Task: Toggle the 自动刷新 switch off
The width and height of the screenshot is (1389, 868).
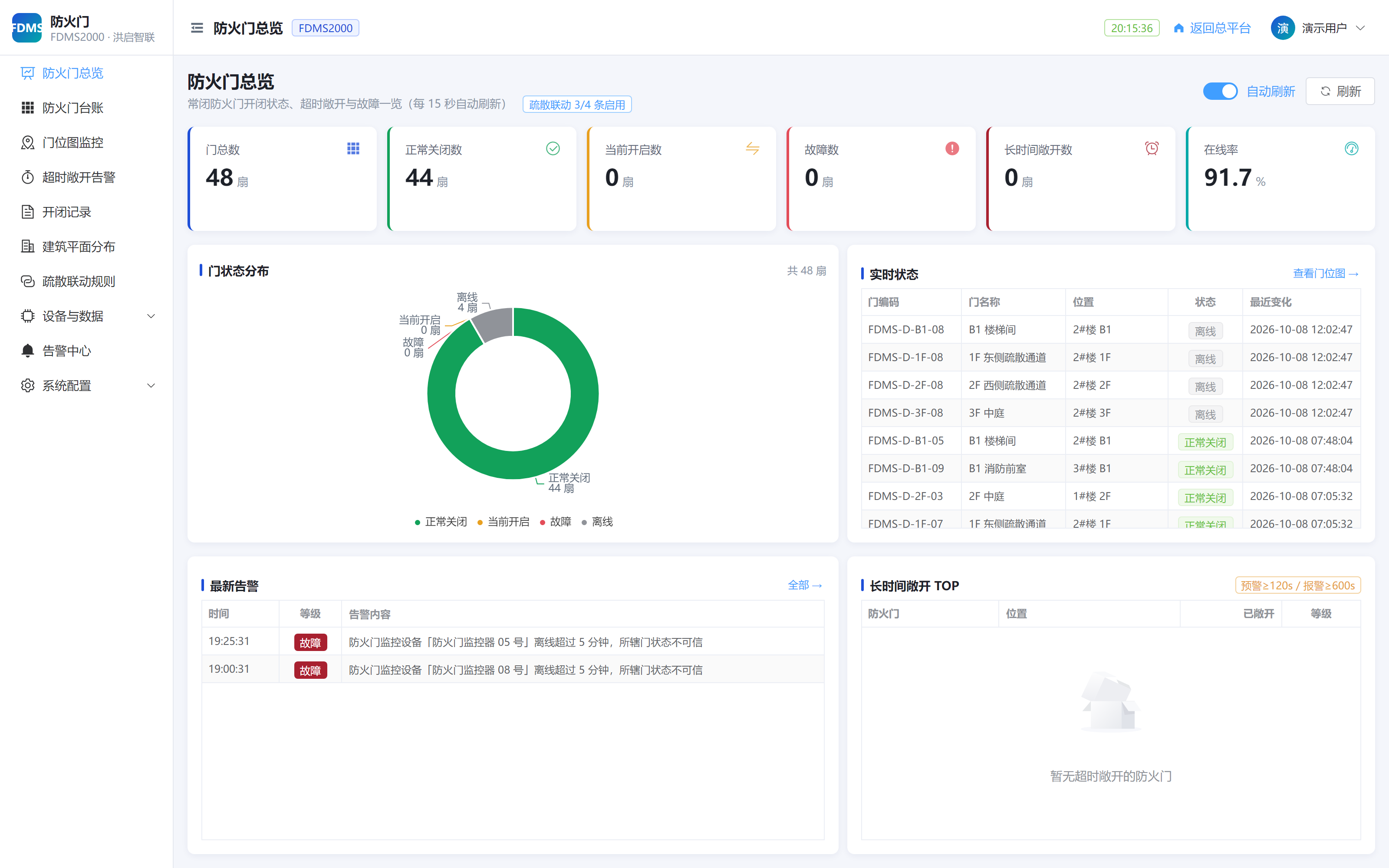Action: point(1220,91)
